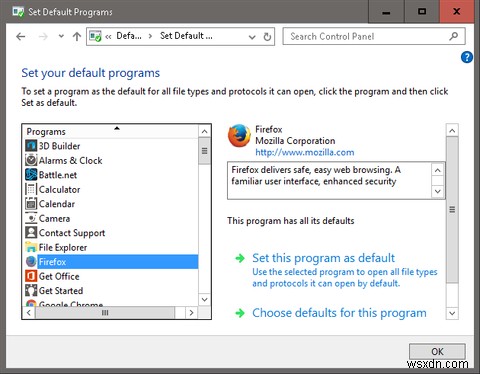Click the Defa... breadcrumb segment
The image size is (480, 374).
click(129, 36)
